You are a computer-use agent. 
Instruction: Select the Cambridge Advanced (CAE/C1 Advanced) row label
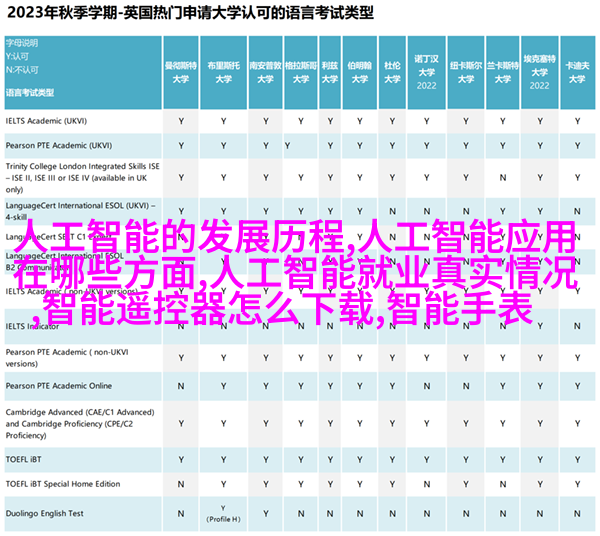point(80,424)
